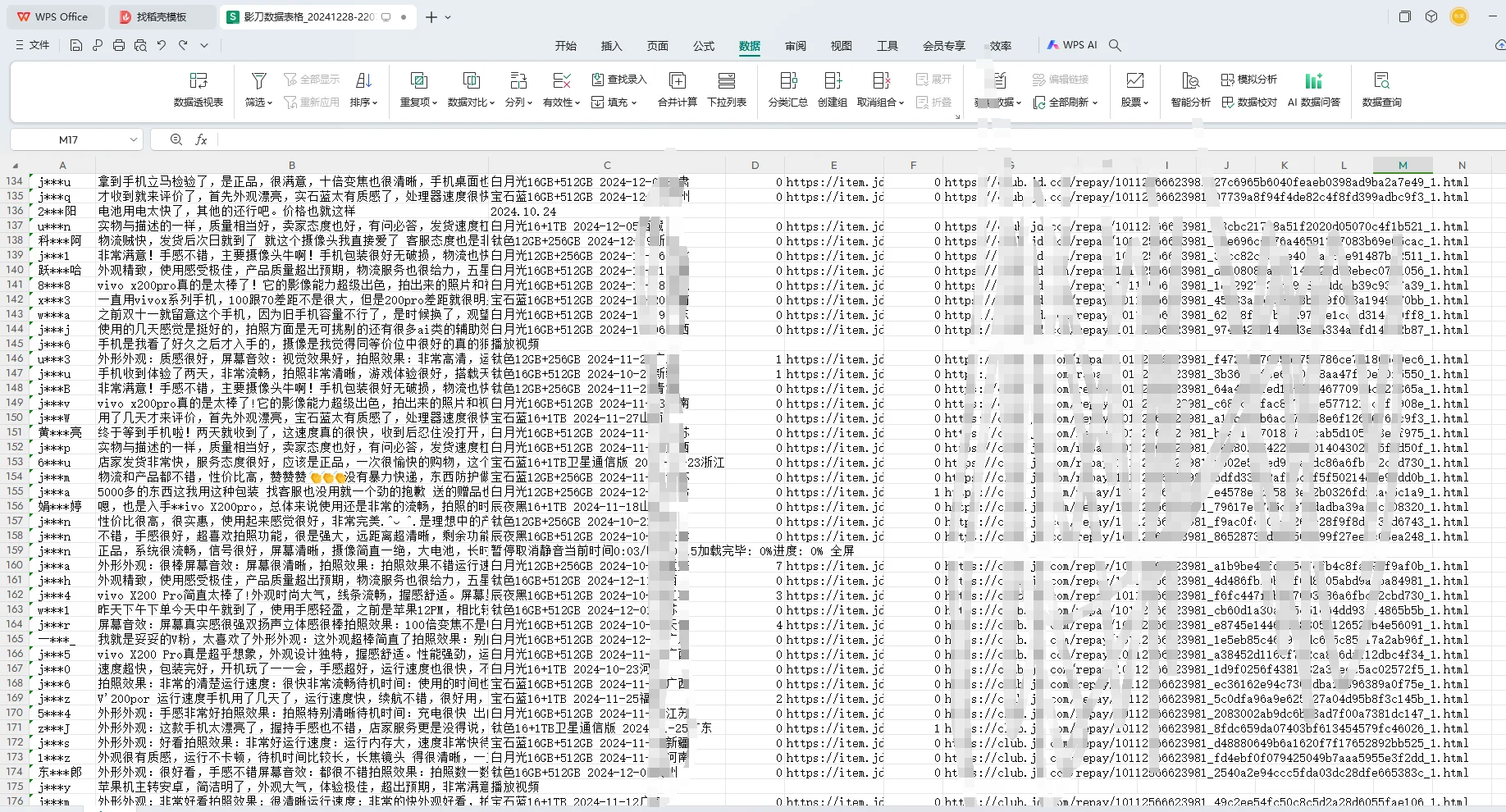The width and height of the screenshot is (1506, 812).
Task: Click the fx insert function icon
Action: [x=201, y=140]
